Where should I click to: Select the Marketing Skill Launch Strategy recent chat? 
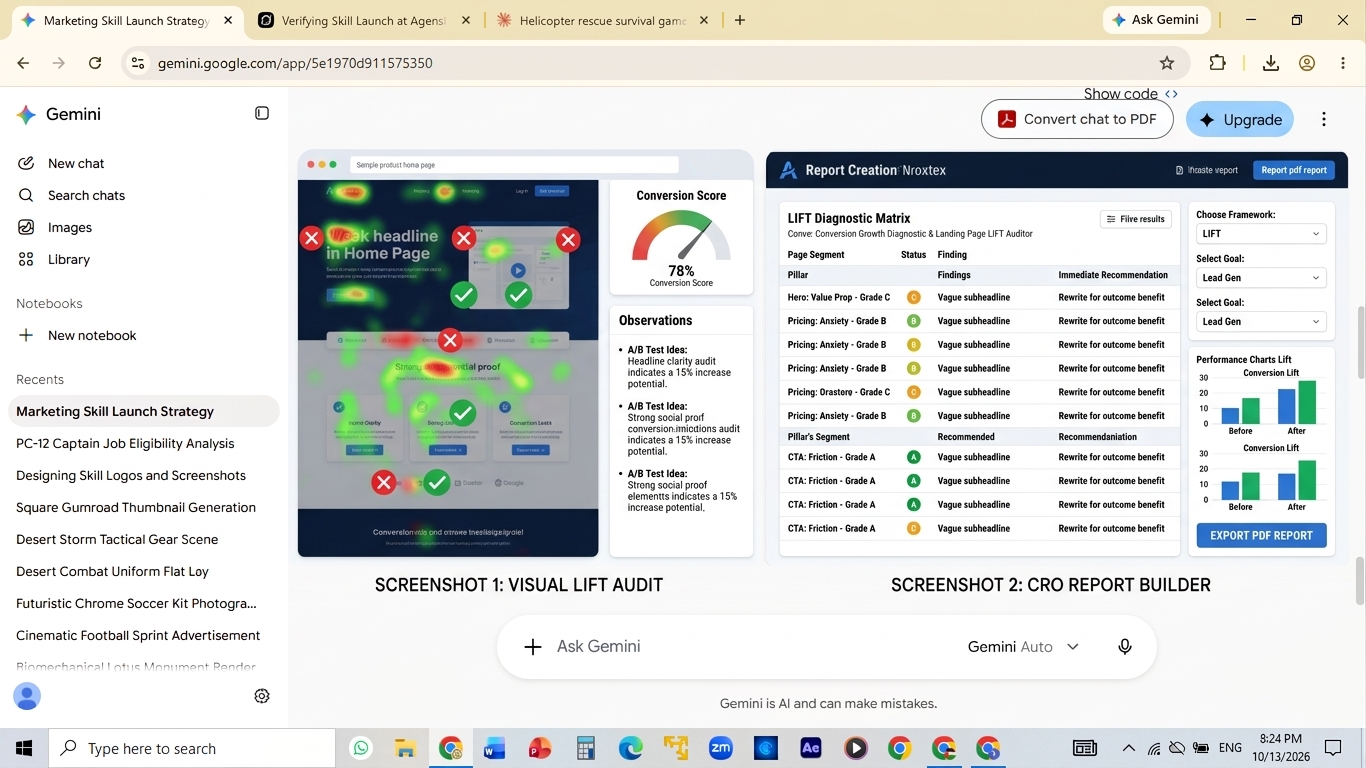144,411
